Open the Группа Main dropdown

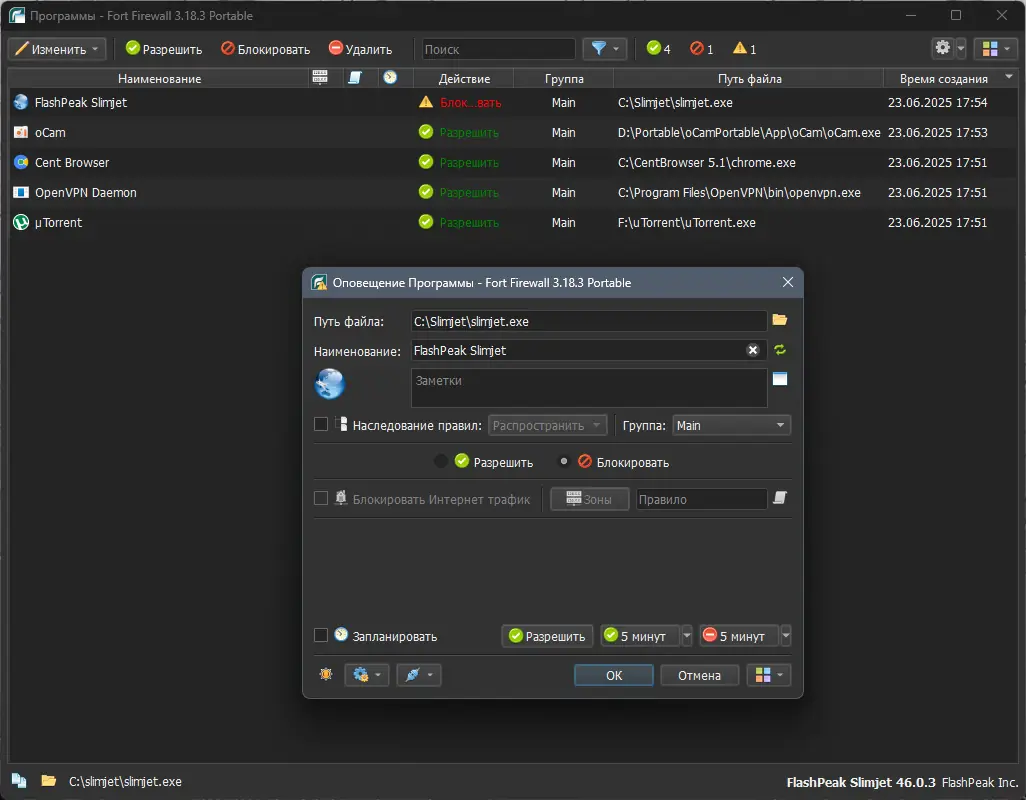coord(732,425)
